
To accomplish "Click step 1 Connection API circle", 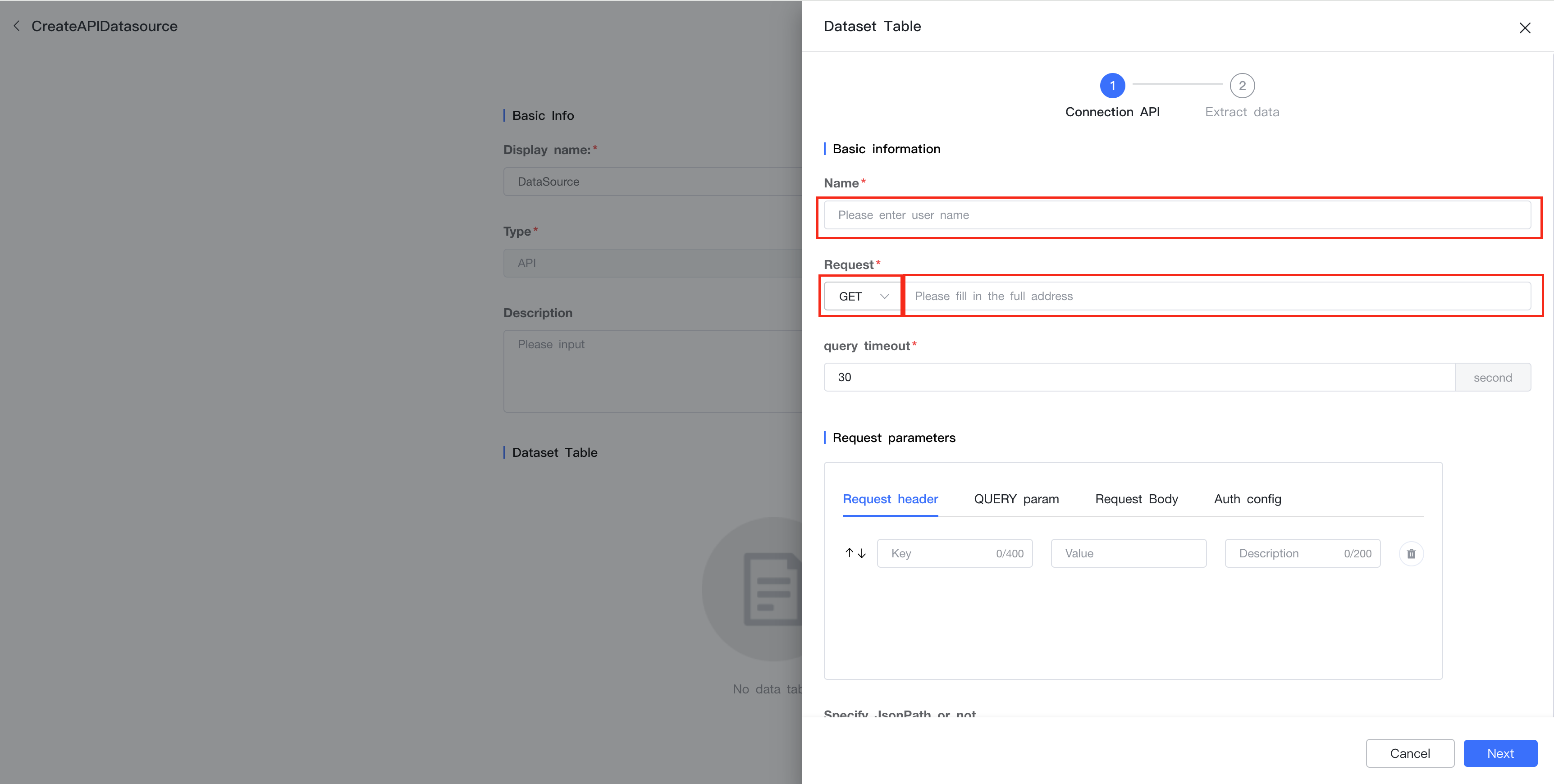I will (1112, 86).
